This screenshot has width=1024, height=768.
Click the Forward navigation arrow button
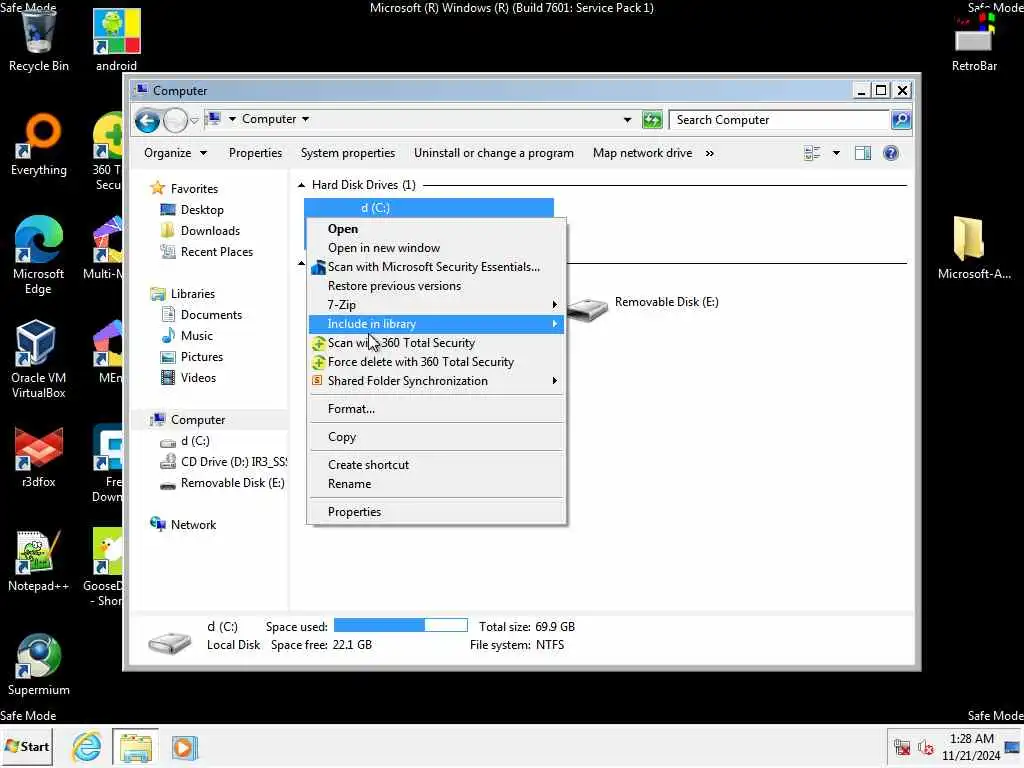[x=175, y=120]
